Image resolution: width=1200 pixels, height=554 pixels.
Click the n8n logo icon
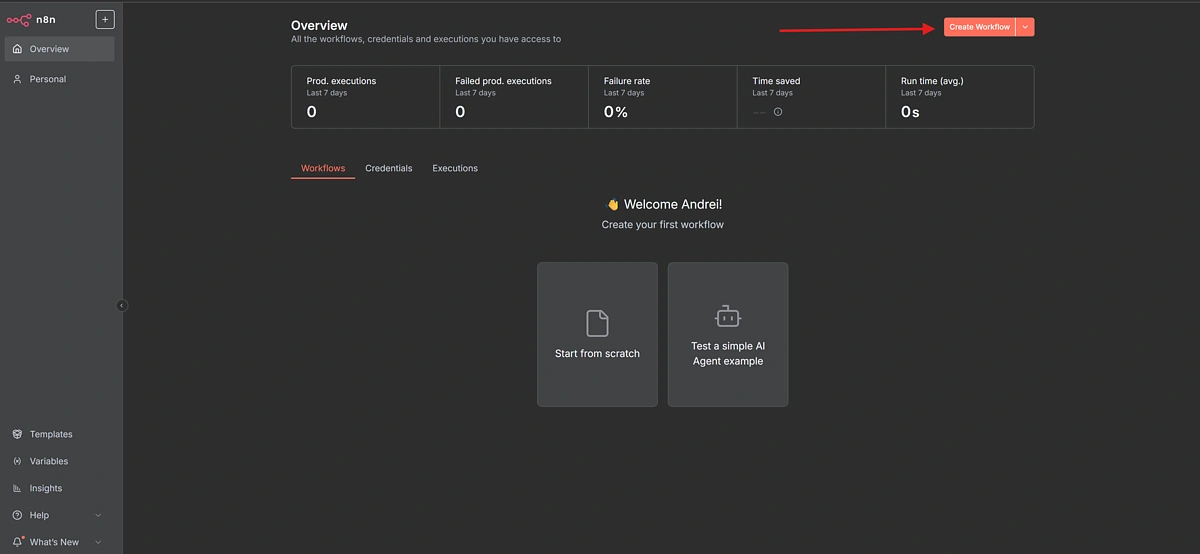click(x=19, y=19)
